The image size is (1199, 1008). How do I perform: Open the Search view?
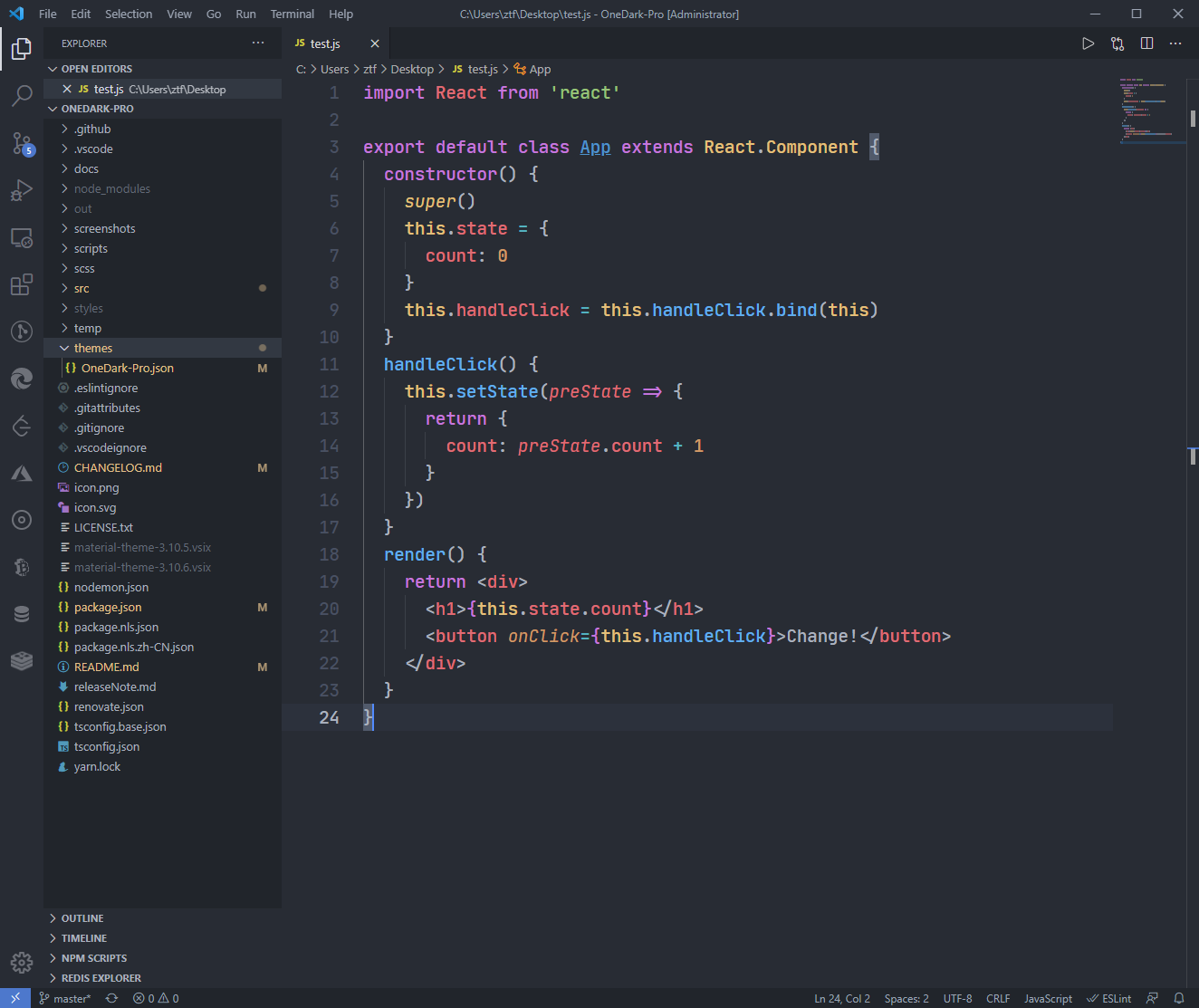[21, 96]
